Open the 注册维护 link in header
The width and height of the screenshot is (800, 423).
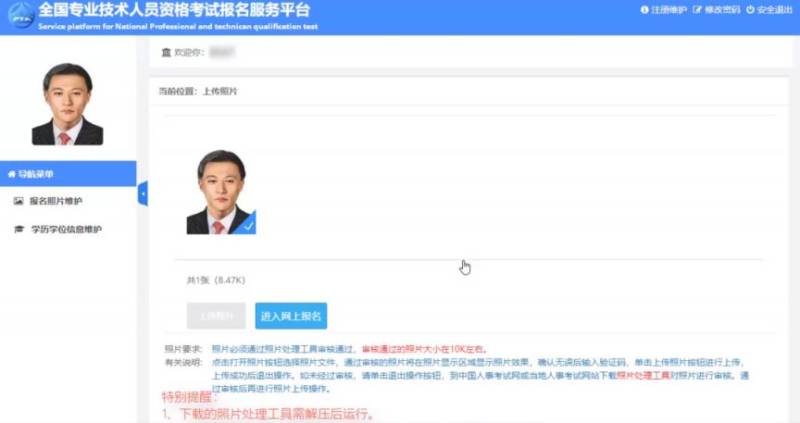(x=666, y=9)
